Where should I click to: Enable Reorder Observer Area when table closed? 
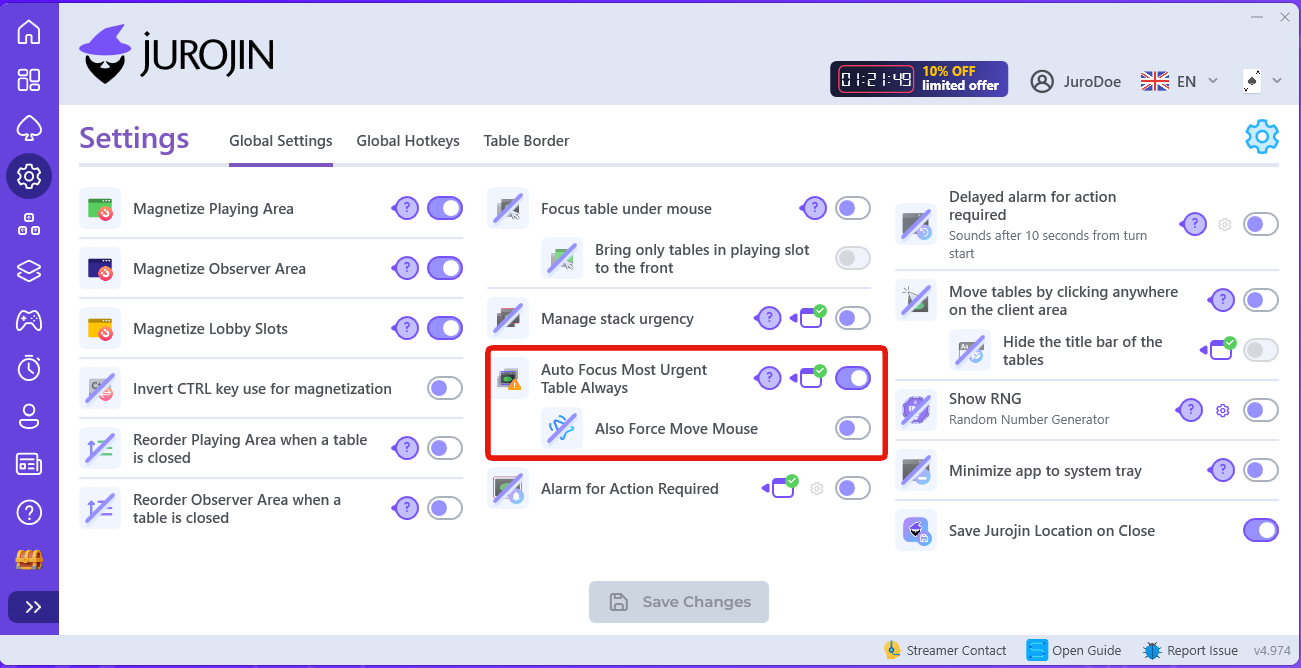coord(445,508)
